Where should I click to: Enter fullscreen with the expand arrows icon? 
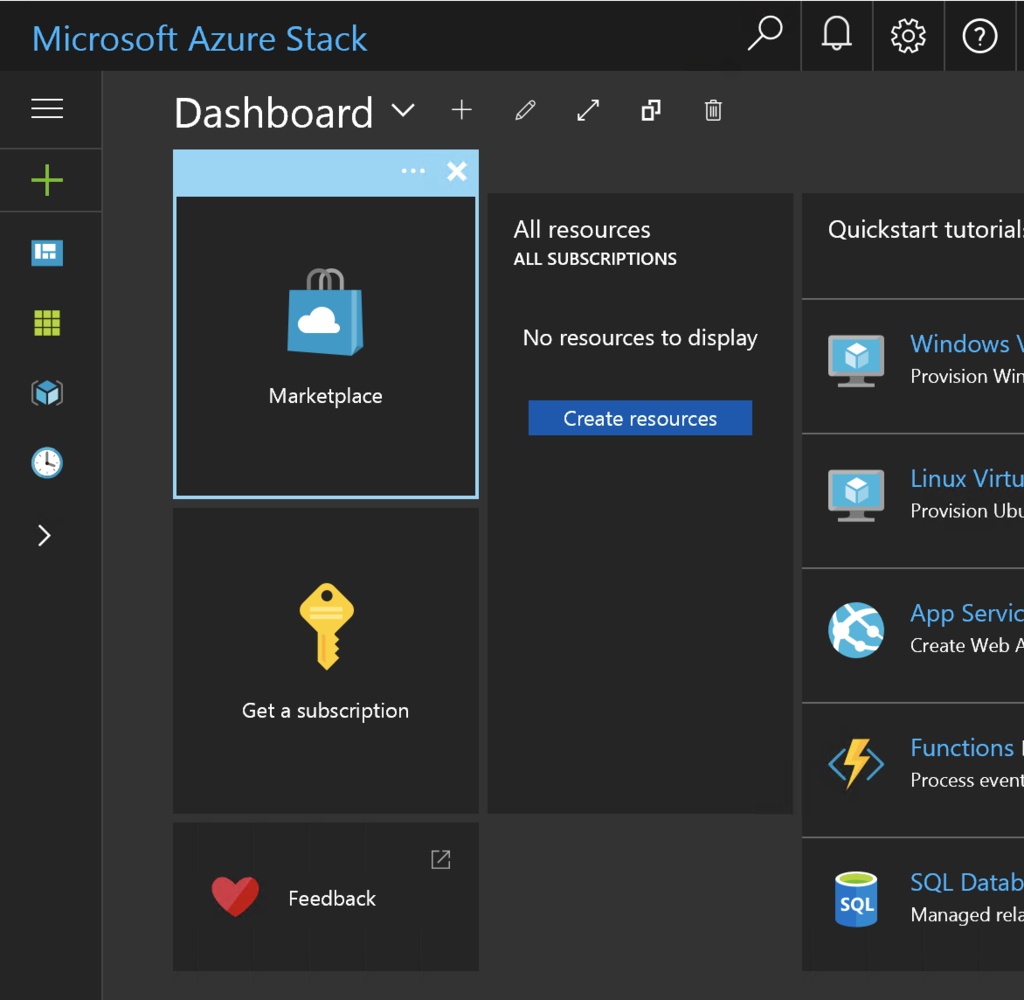click(x=588, y=110)
